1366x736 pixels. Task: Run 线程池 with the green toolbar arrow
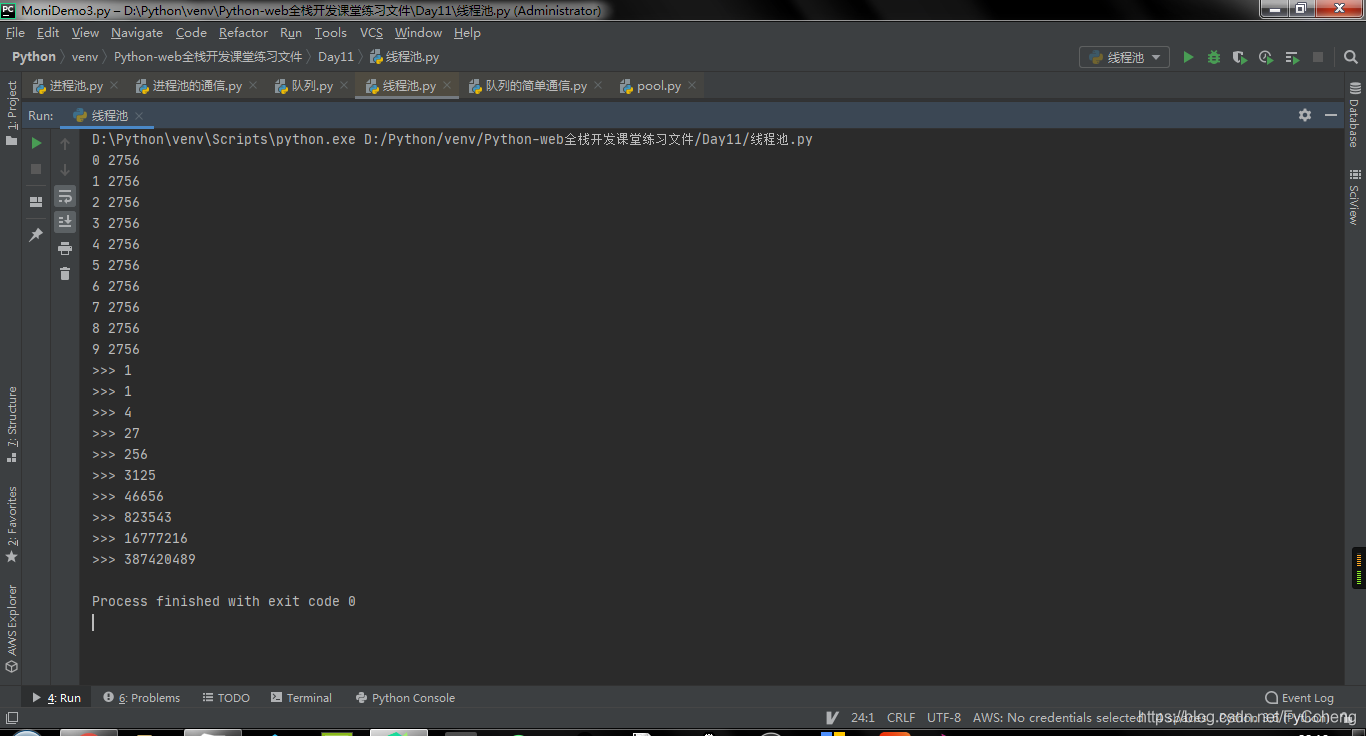coord(1188,57)
